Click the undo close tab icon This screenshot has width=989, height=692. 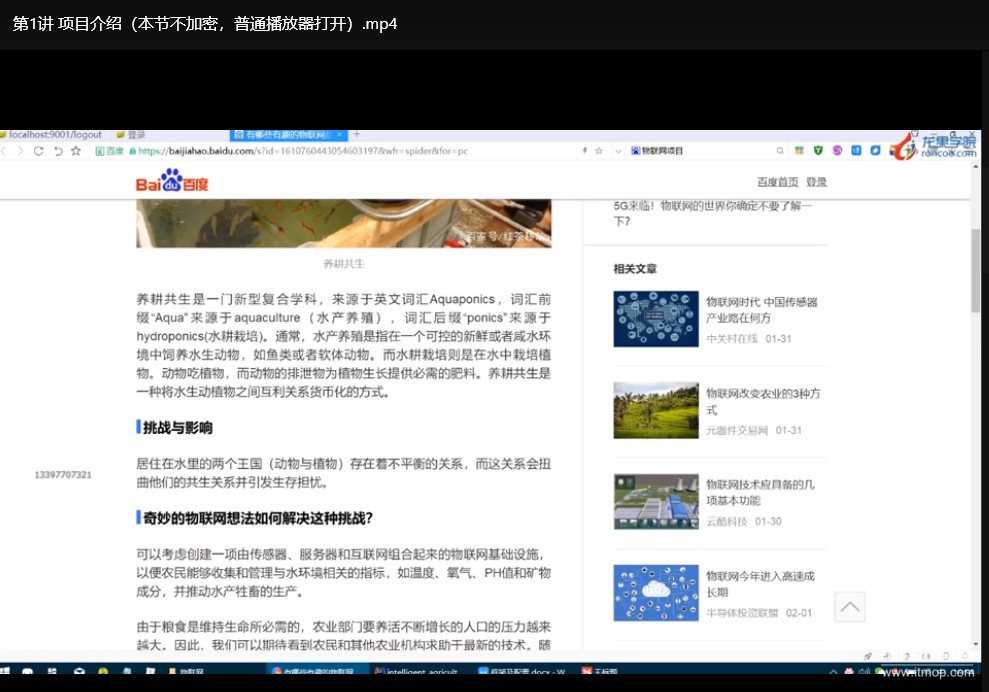[58, 151]
